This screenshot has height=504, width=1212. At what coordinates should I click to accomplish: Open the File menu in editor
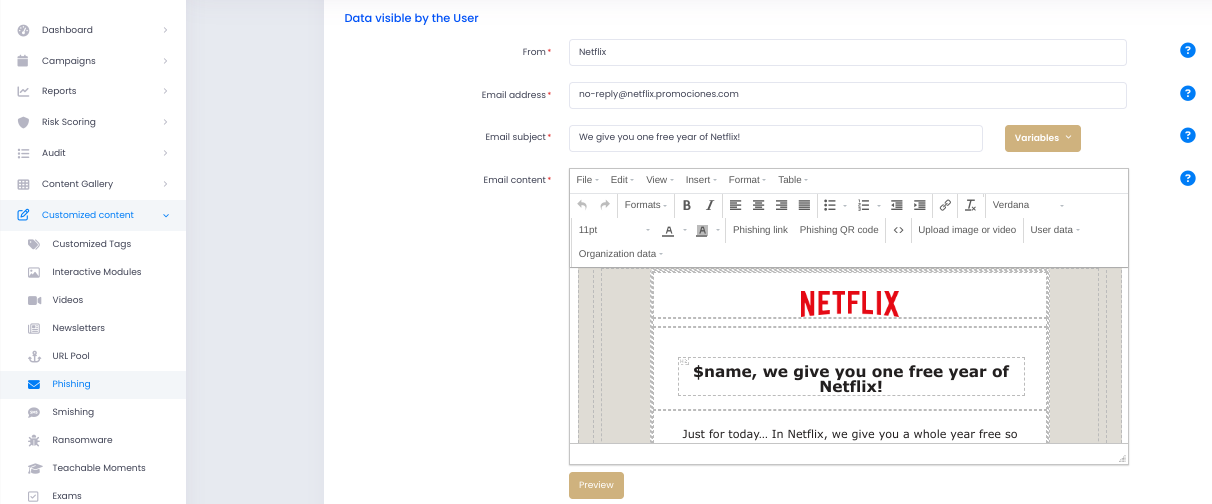tap(588, 180)
